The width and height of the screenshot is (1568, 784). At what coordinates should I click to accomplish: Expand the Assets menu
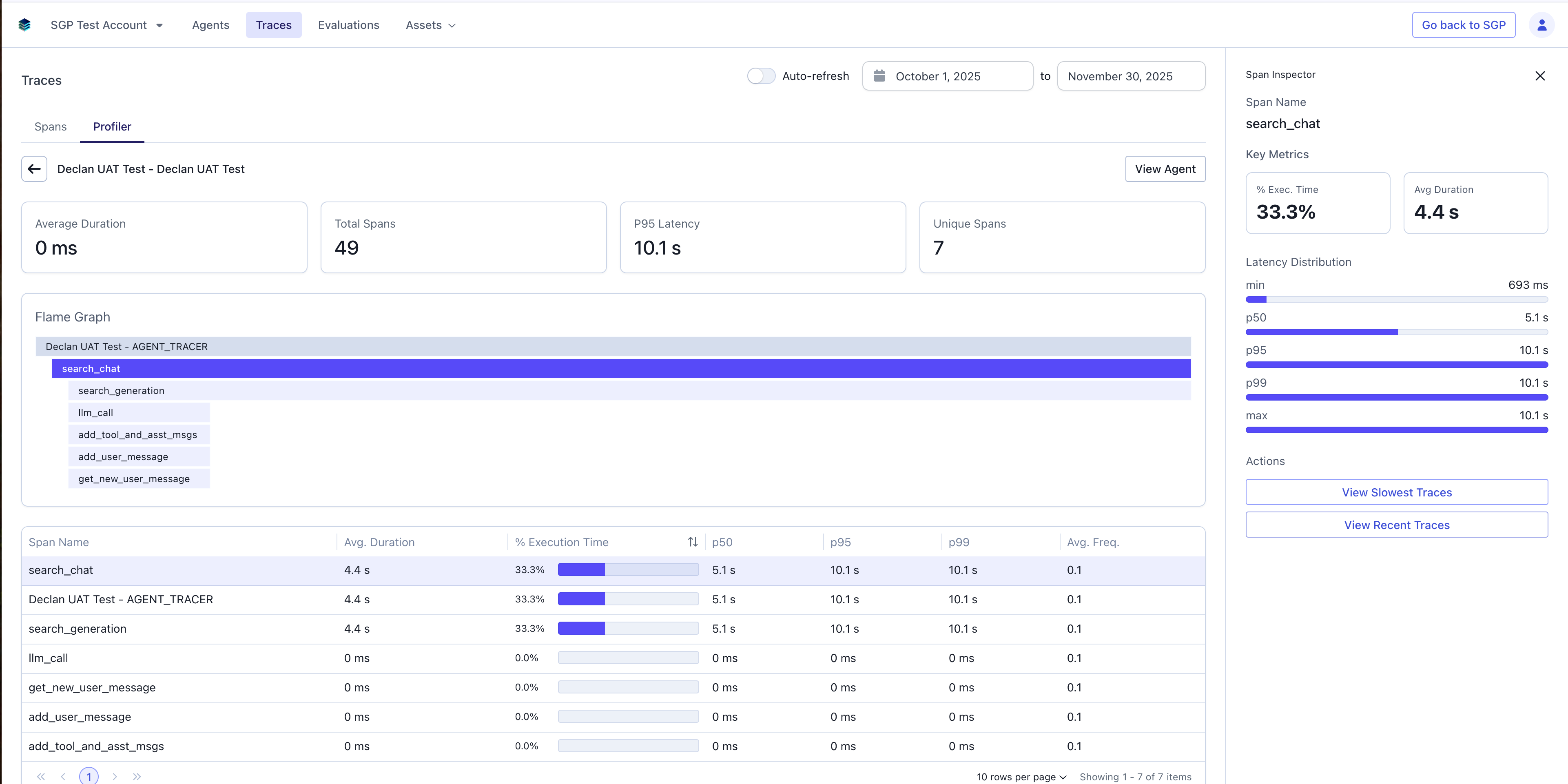click(x=430, y=25)
